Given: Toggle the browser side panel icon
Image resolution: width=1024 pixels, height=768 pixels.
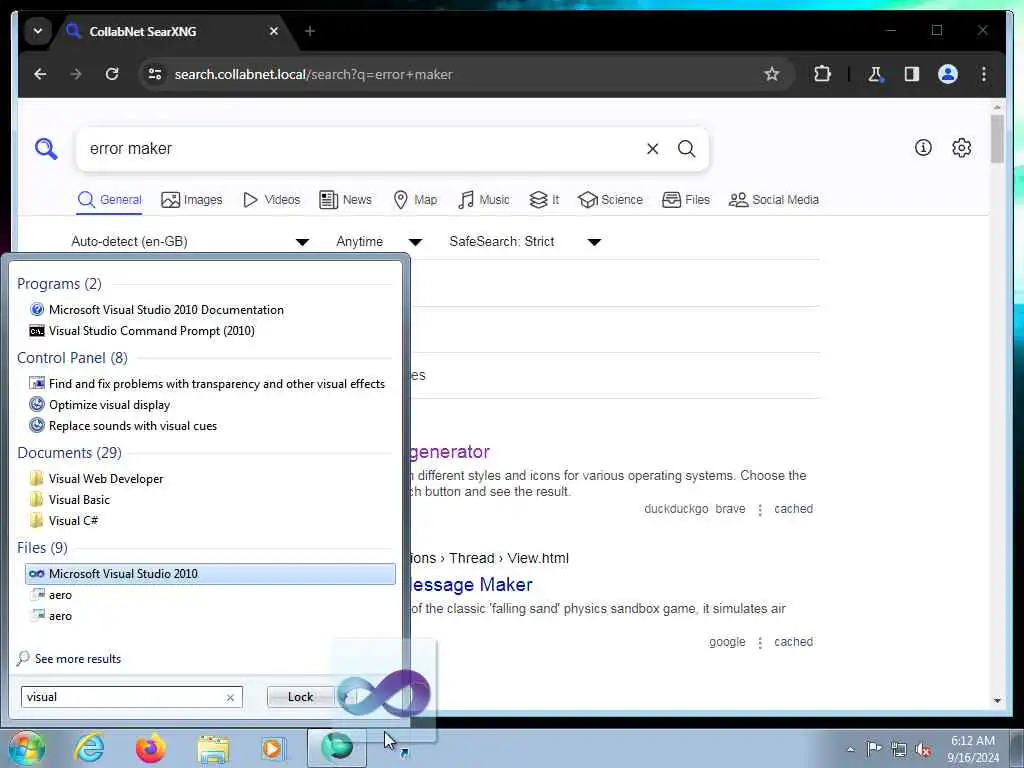Looking at the screenshot, I should tap(912, 74).
